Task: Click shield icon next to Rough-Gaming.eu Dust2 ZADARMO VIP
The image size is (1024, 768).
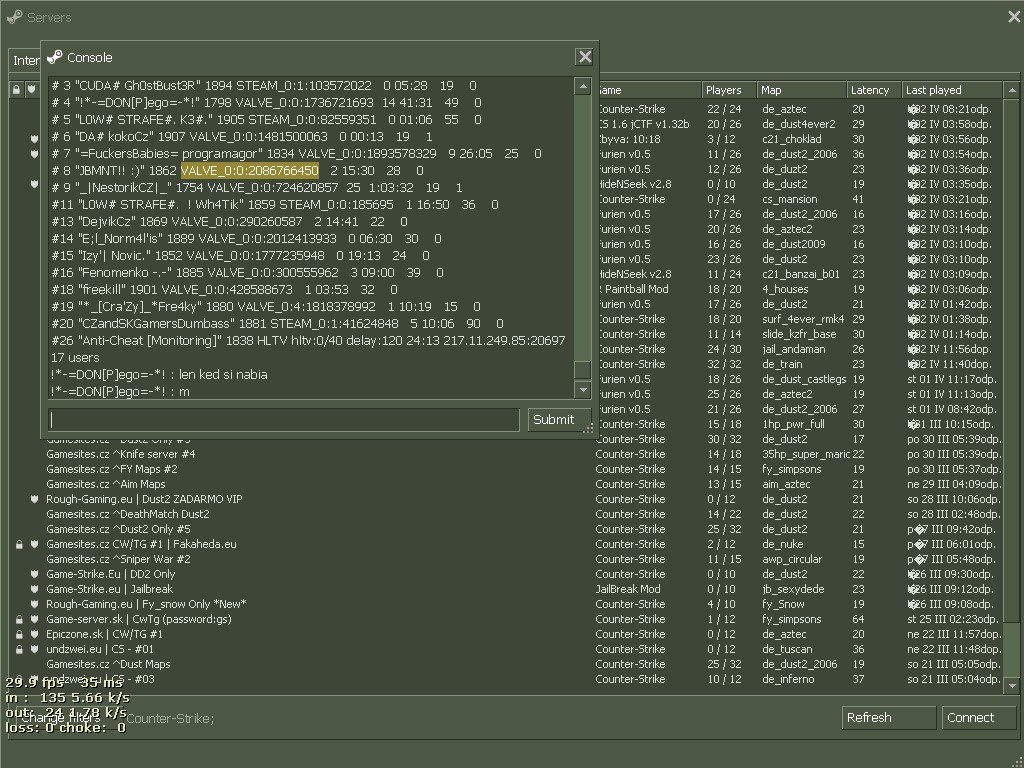Action: point(34,499)
